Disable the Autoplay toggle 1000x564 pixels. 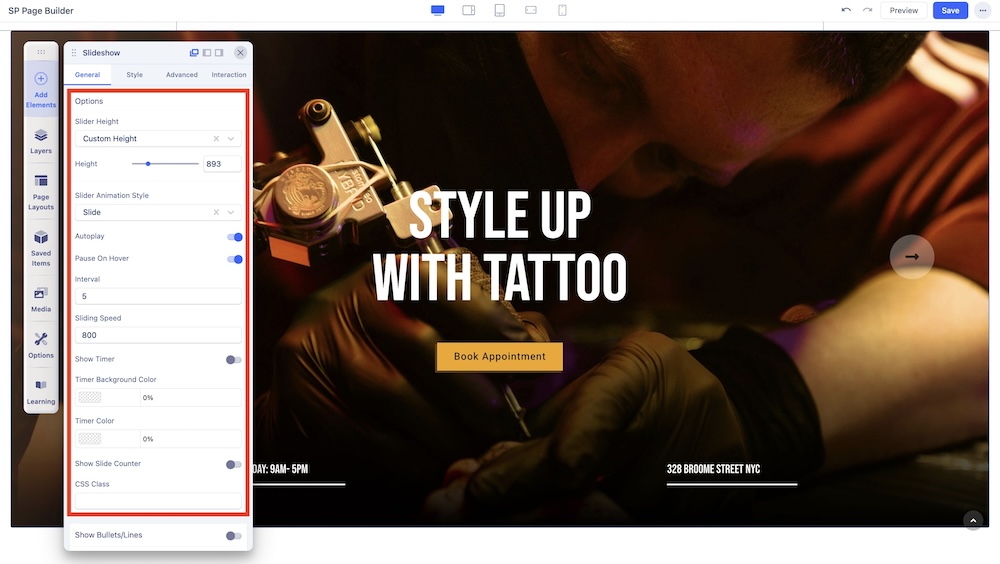[x=234, y=237]
